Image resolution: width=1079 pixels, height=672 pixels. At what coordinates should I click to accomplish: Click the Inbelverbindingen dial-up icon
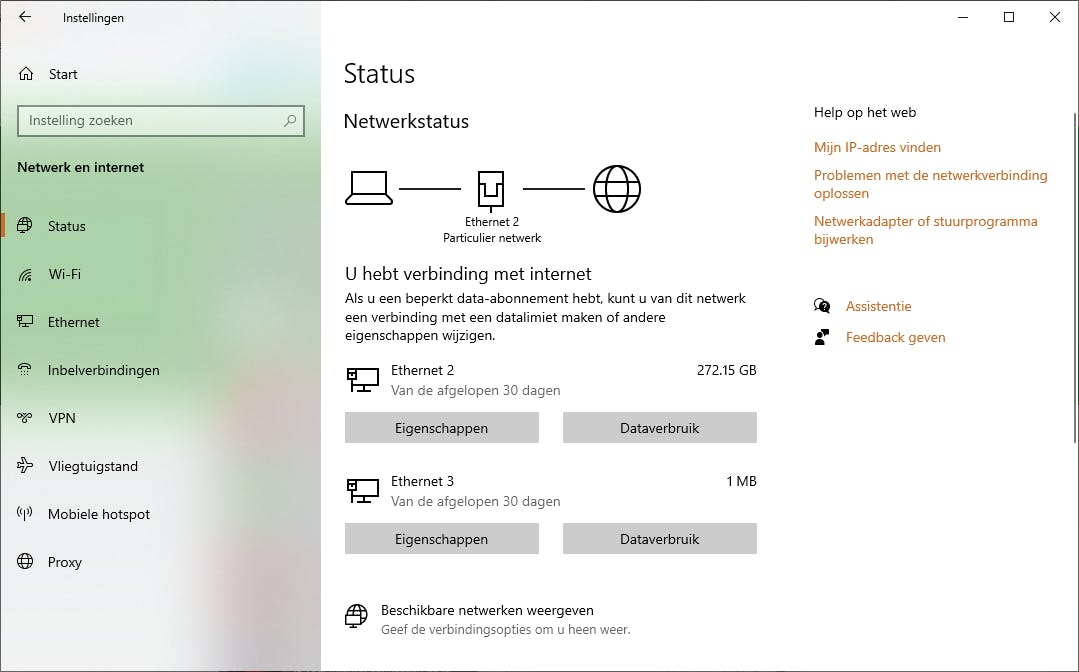26,370
